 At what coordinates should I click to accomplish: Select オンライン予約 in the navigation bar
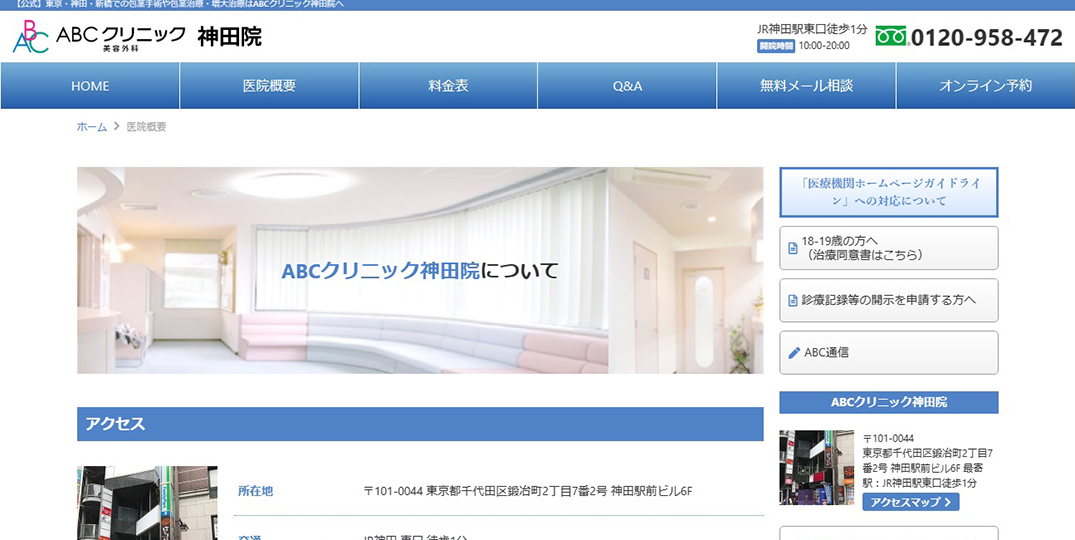tap(985, 86)
